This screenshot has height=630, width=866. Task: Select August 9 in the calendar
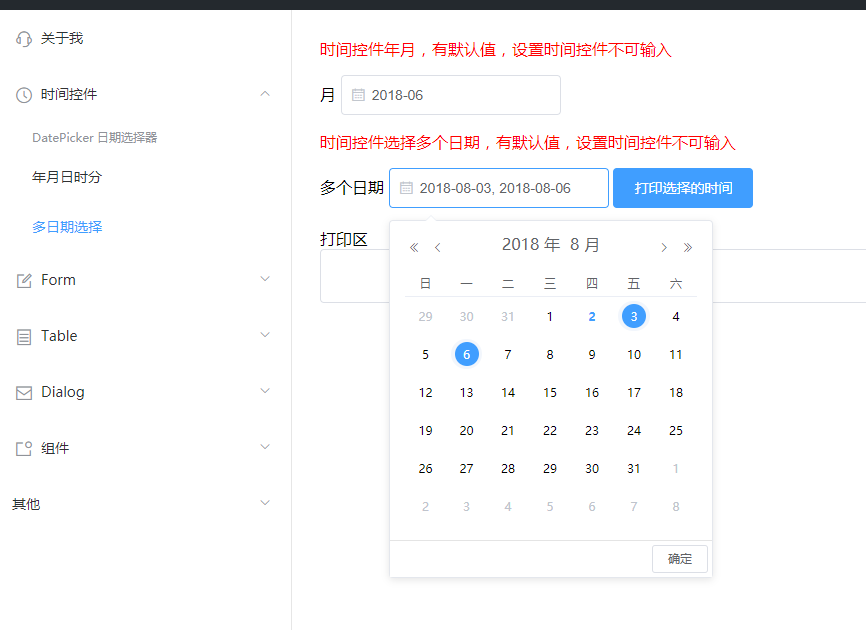coord(592,354)
